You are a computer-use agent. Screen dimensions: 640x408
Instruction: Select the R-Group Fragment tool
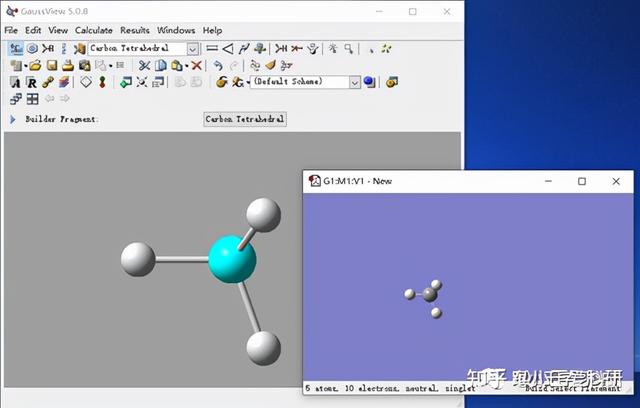pyautogui.click(x=48, y=49)
